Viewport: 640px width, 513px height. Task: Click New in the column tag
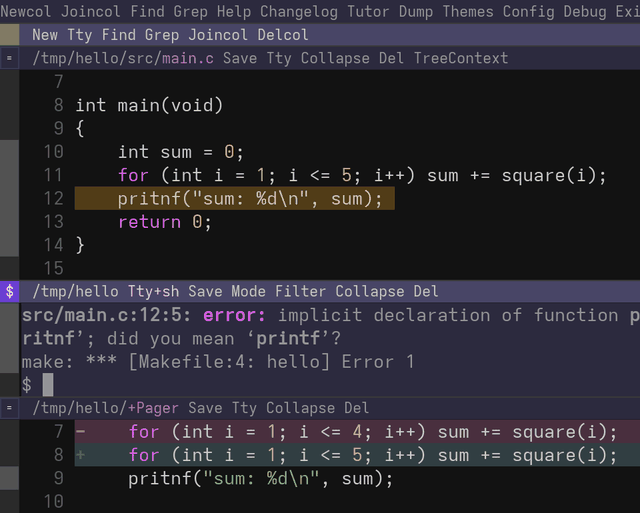click(x=45, y=35)
